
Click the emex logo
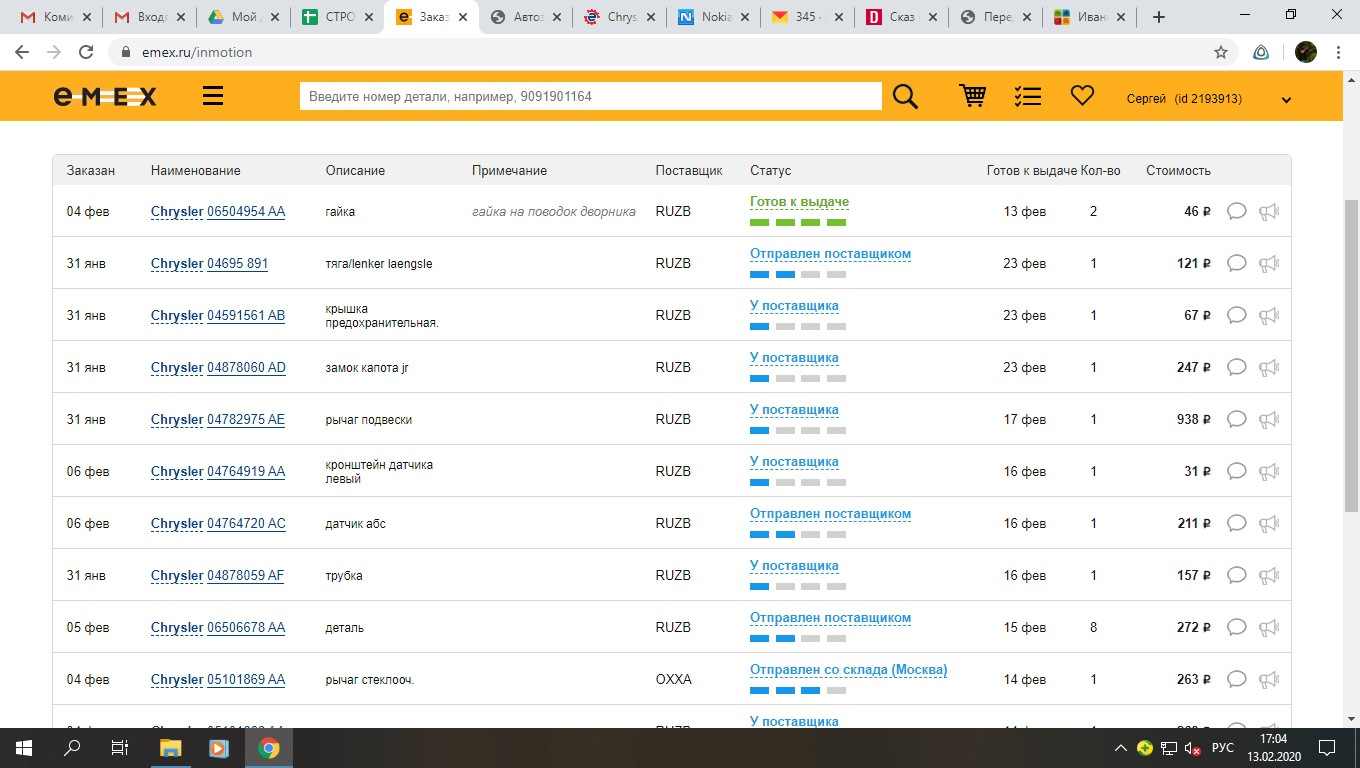(105, 96)
